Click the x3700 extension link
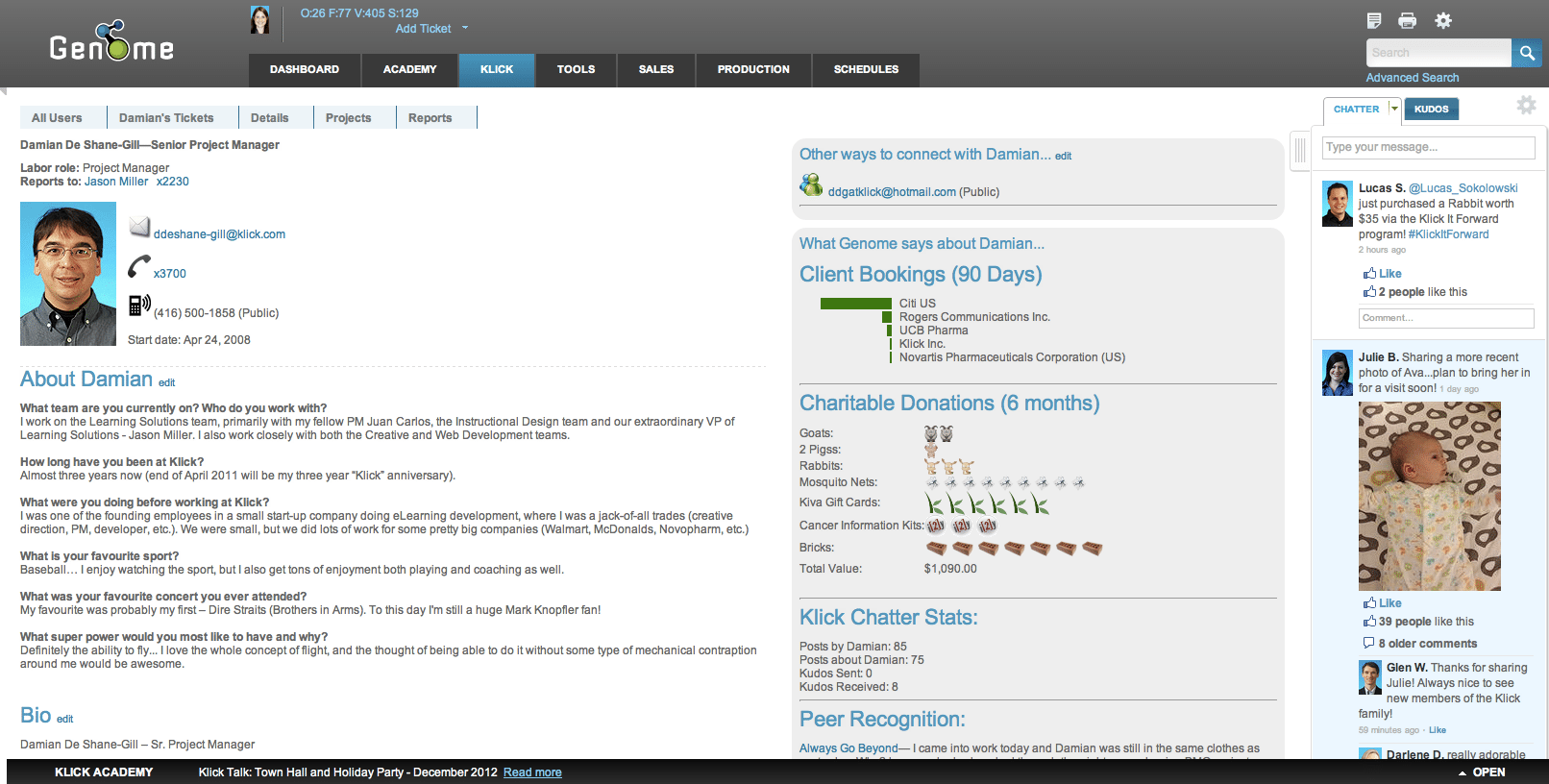This screenshot has width=1549, height=784. pyautogui.click(x=170, y=274)
